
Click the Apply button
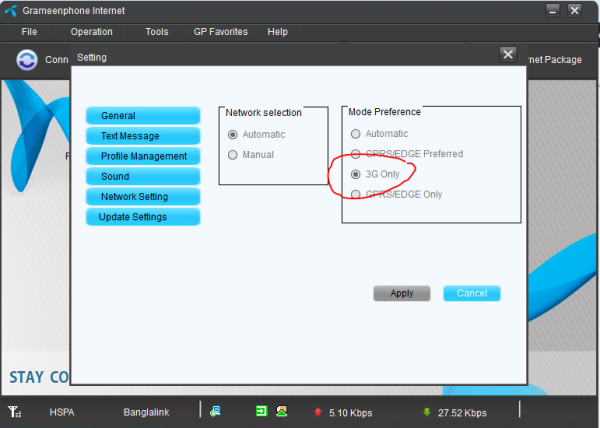402,293
